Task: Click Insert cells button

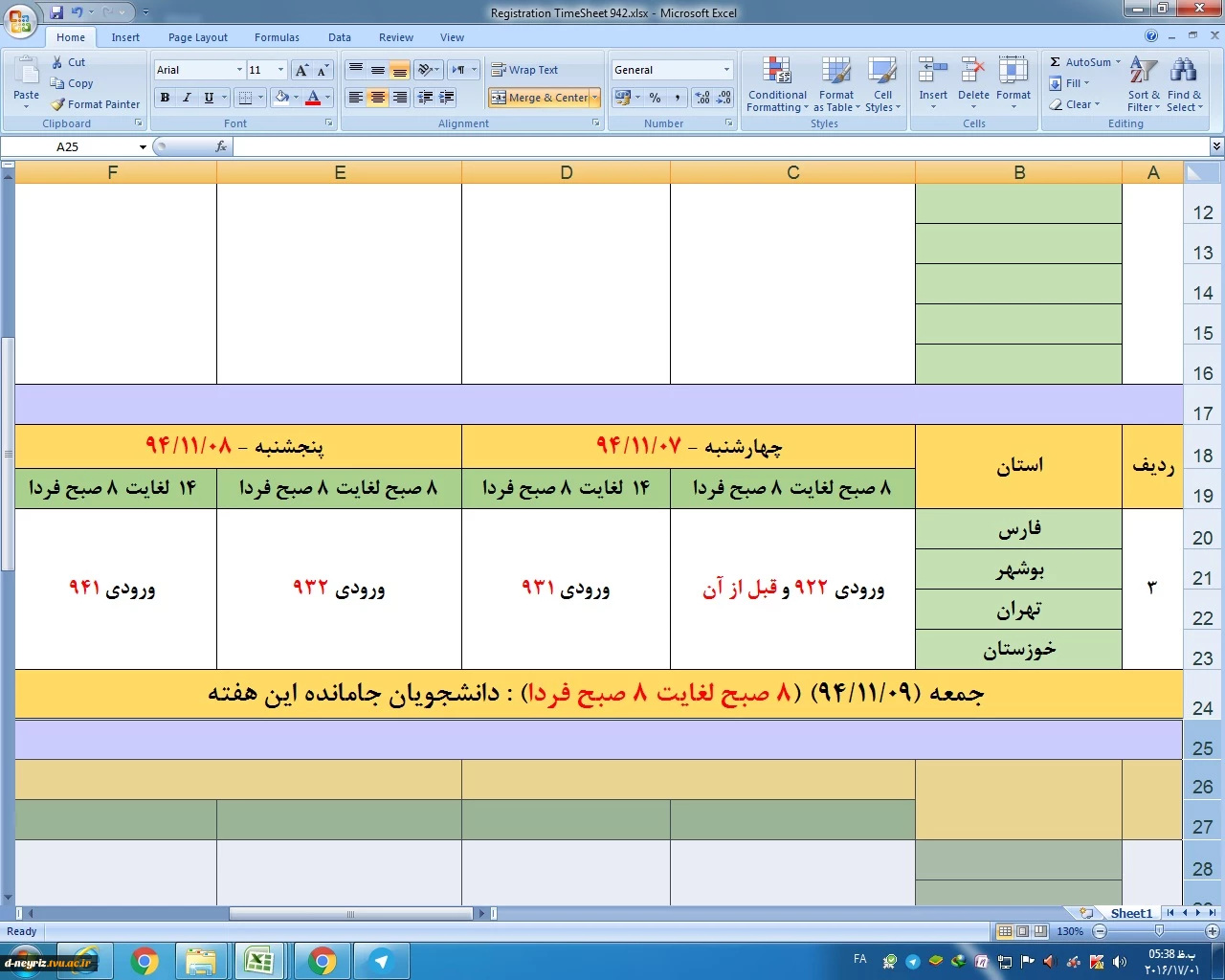Action: (933, 84)
